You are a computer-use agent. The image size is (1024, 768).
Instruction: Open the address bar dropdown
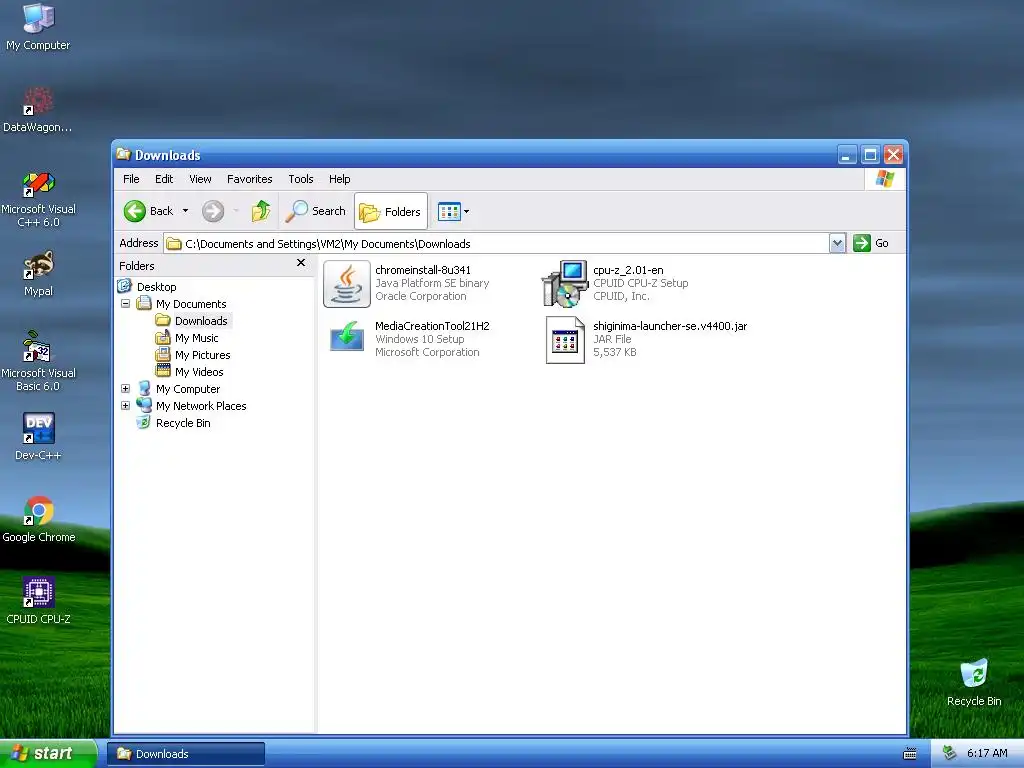click(x=838, y=244)
